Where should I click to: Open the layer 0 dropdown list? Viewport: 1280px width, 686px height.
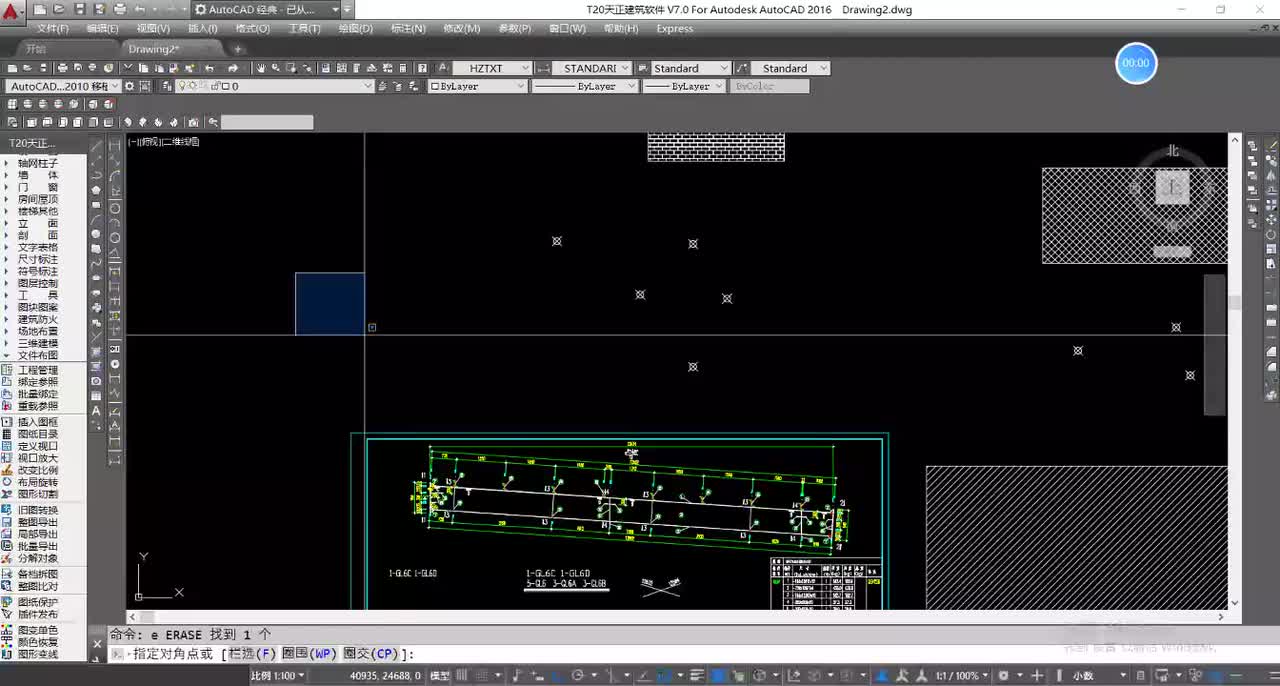(275, 86)
